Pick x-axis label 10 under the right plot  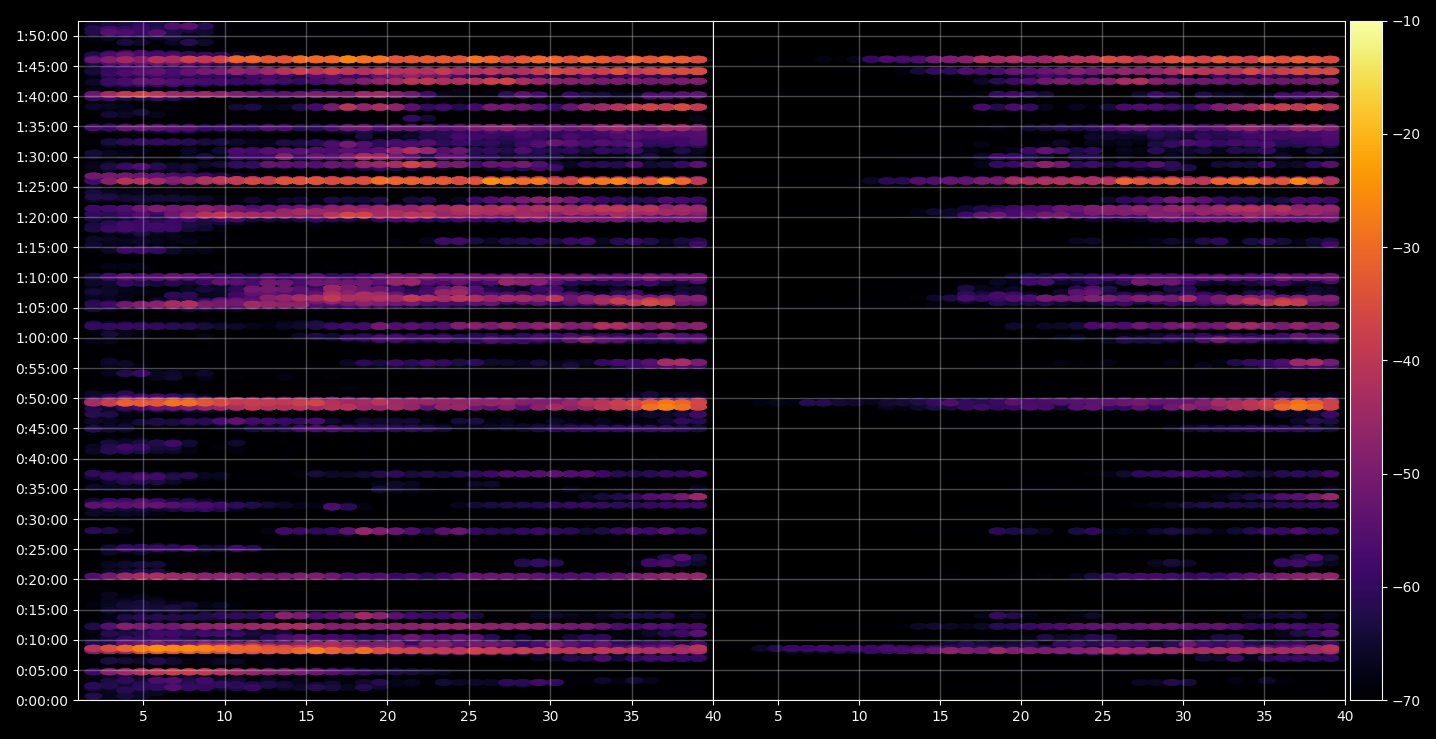point(859,716)
